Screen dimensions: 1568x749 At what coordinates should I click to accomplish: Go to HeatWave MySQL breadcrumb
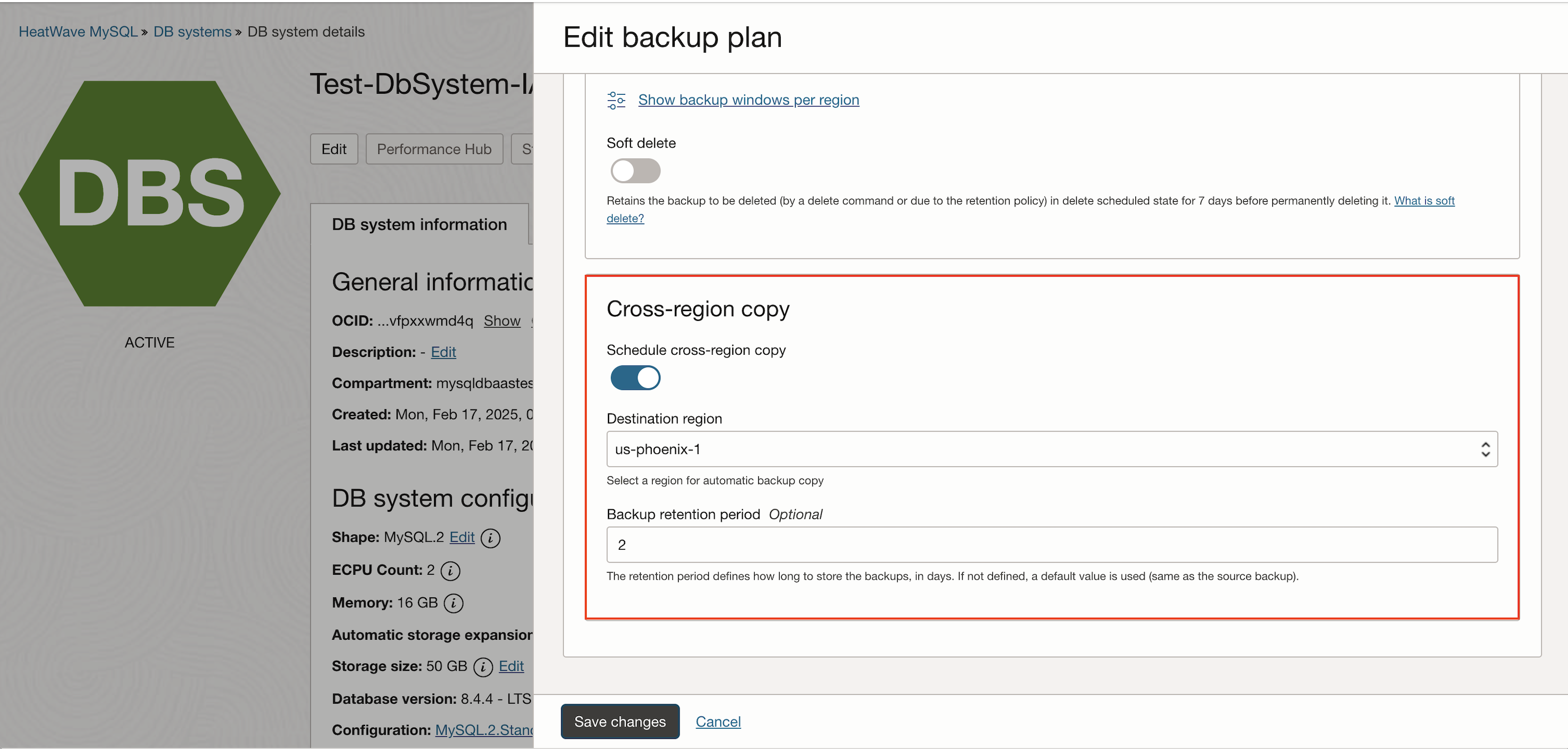(78, 31)
